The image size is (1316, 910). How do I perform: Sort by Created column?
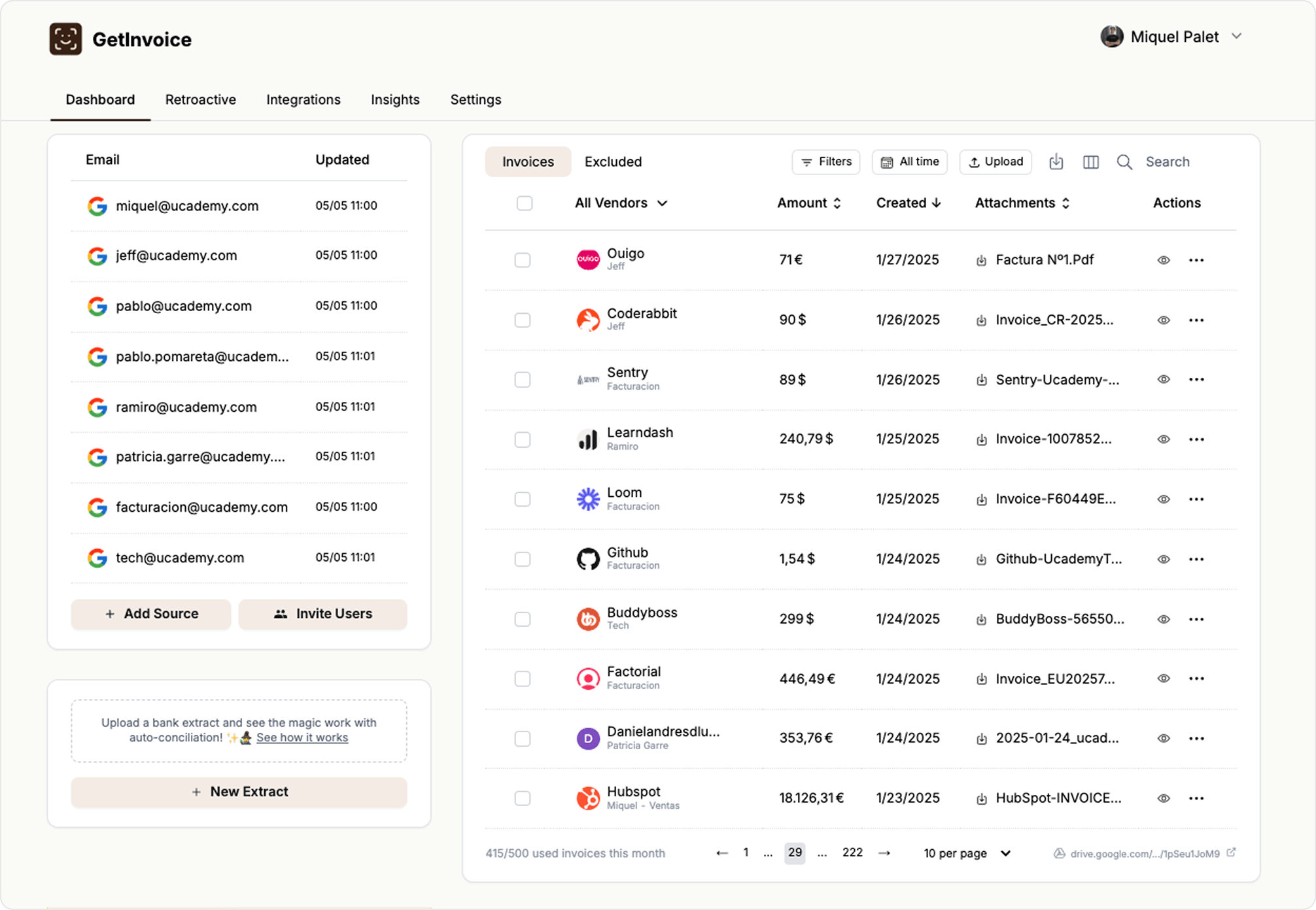click(909, 203)
